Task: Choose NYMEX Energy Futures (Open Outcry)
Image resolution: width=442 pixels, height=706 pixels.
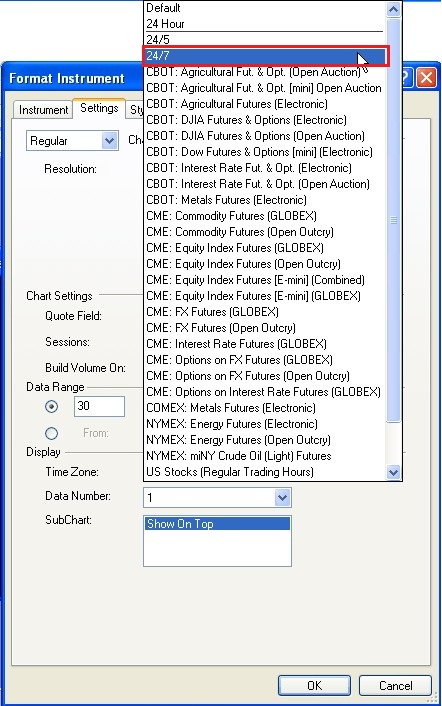Action: click(265, 440)
